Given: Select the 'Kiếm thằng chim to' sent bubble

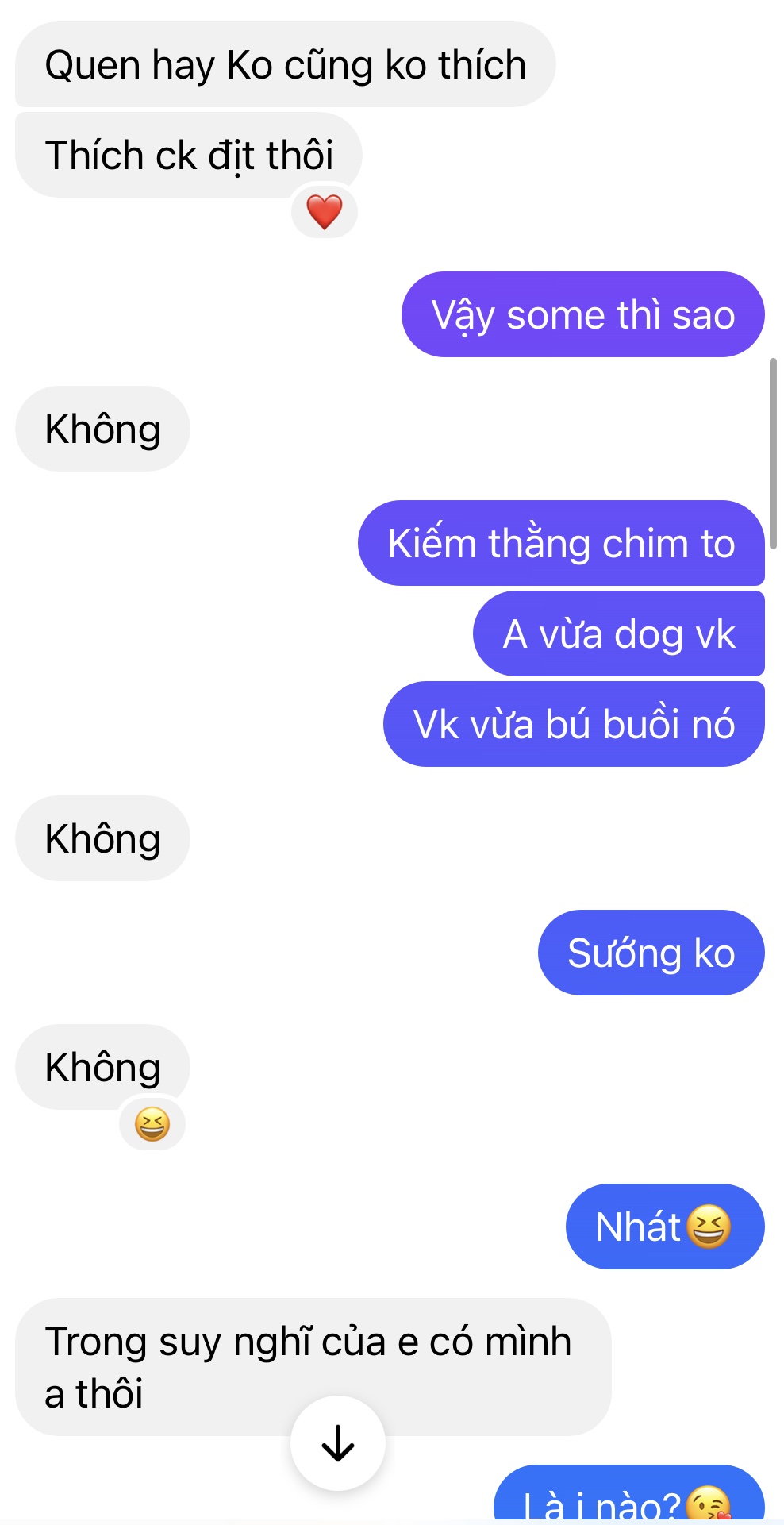Looking at the screenshot, I should pos(561,543).
